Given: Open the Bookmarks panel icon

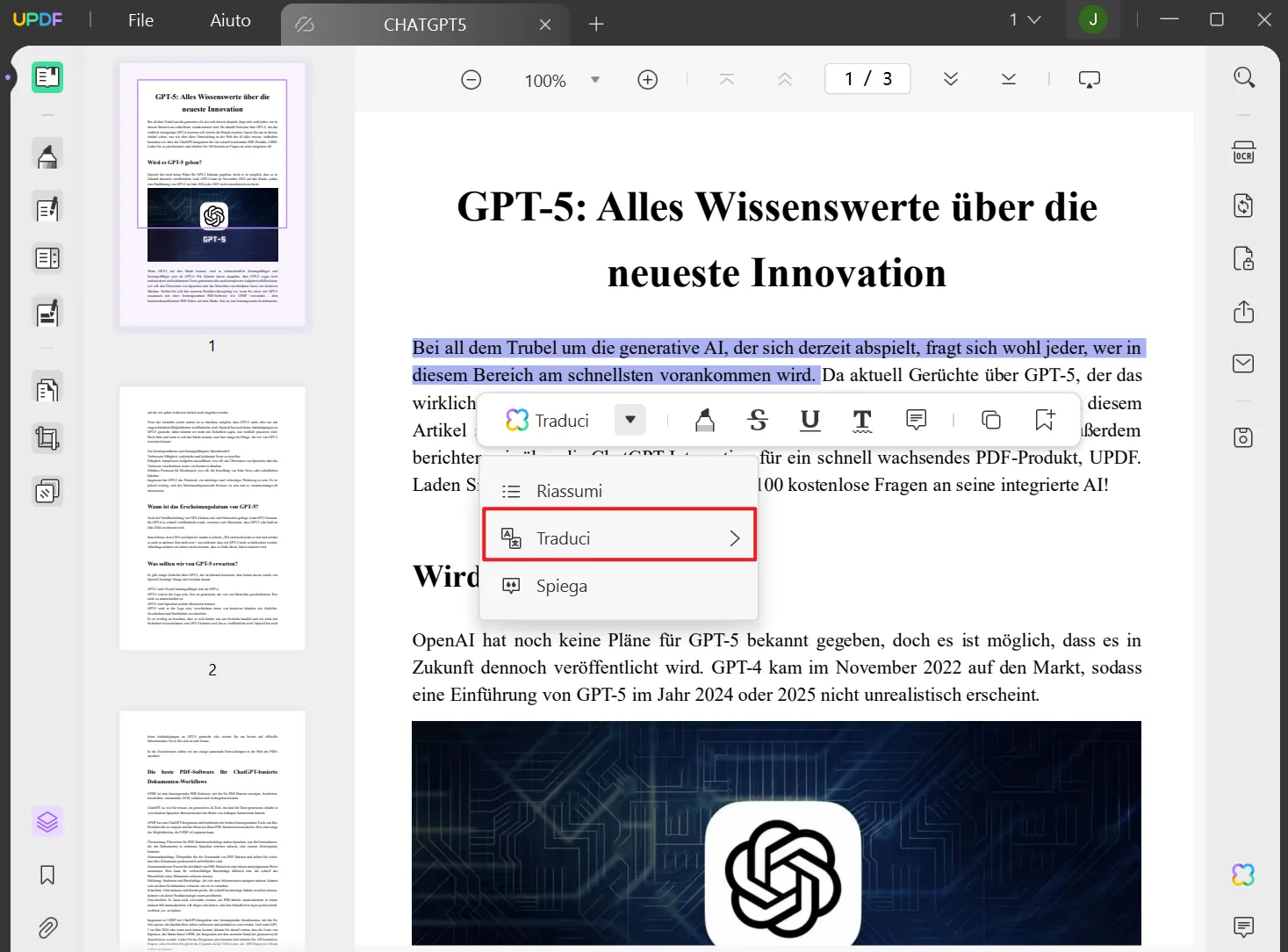Looking at the screenshot, I should (x=47, y=875).
